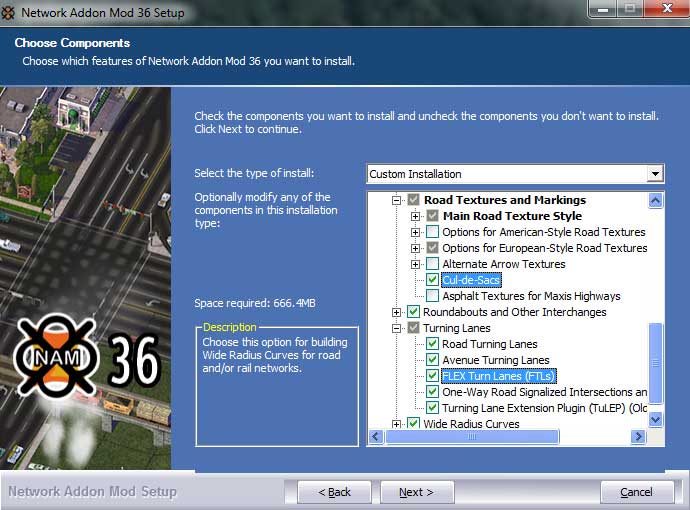Select Roundabouts and Other Interchanges label
690x510 pixels.
coord(514,312)
